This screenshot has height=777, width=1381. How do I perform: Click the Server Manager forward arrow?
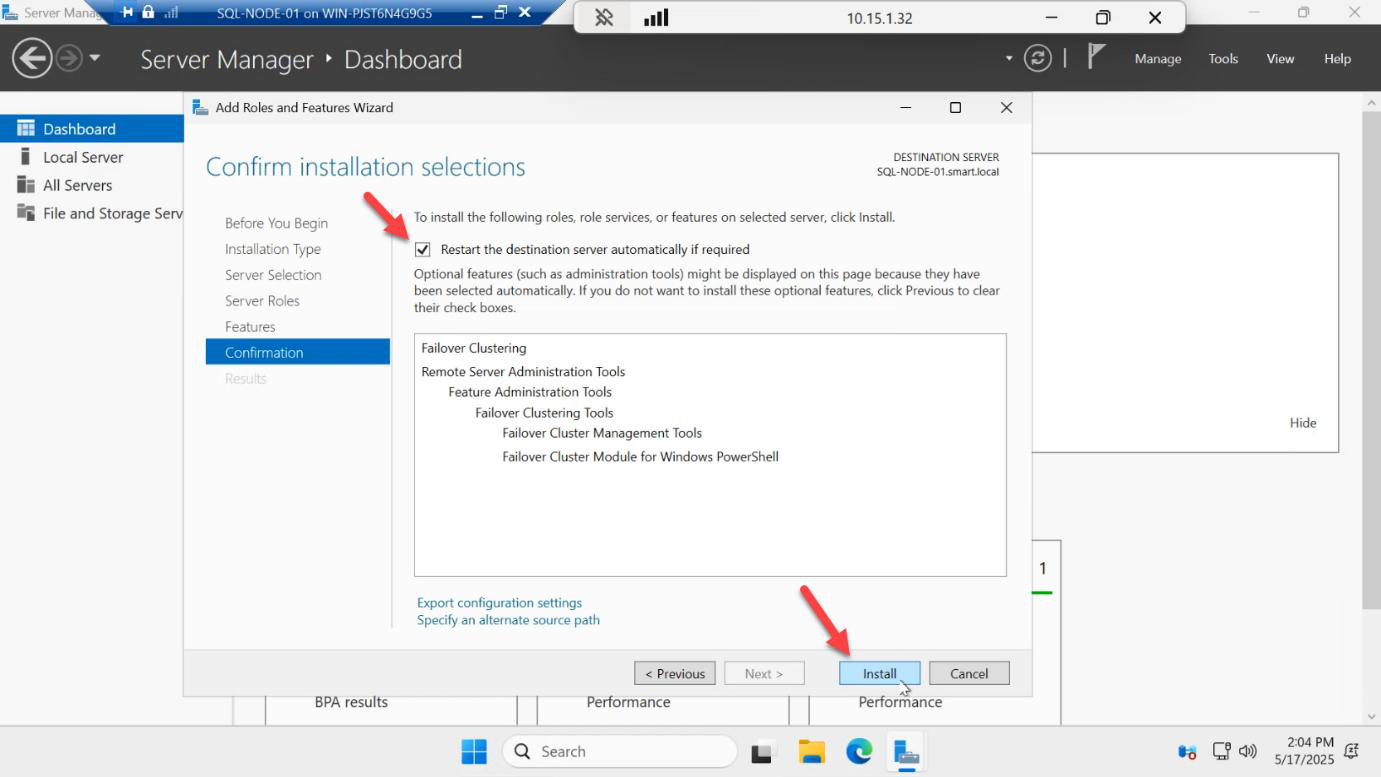tap(68, 58)
